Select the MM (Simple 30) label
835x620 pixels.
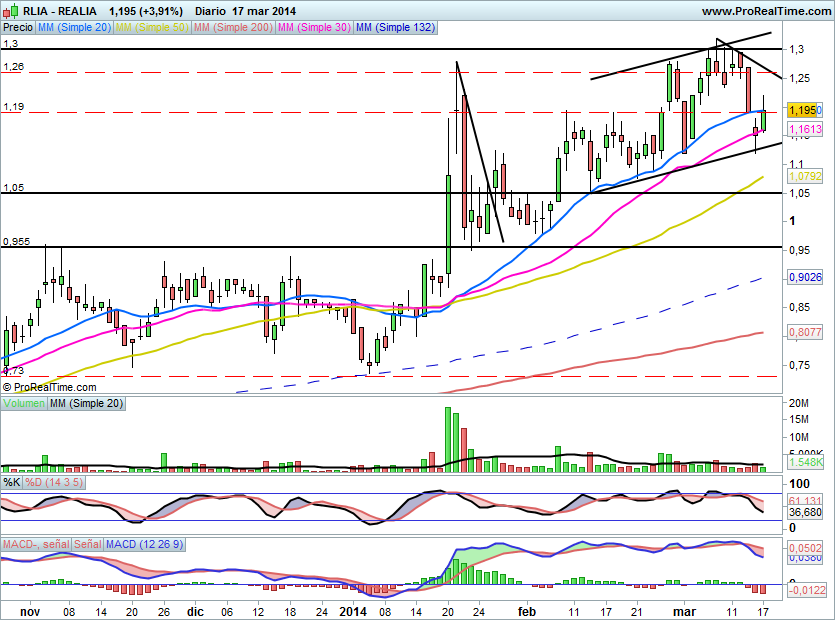(x=314, y=27)
